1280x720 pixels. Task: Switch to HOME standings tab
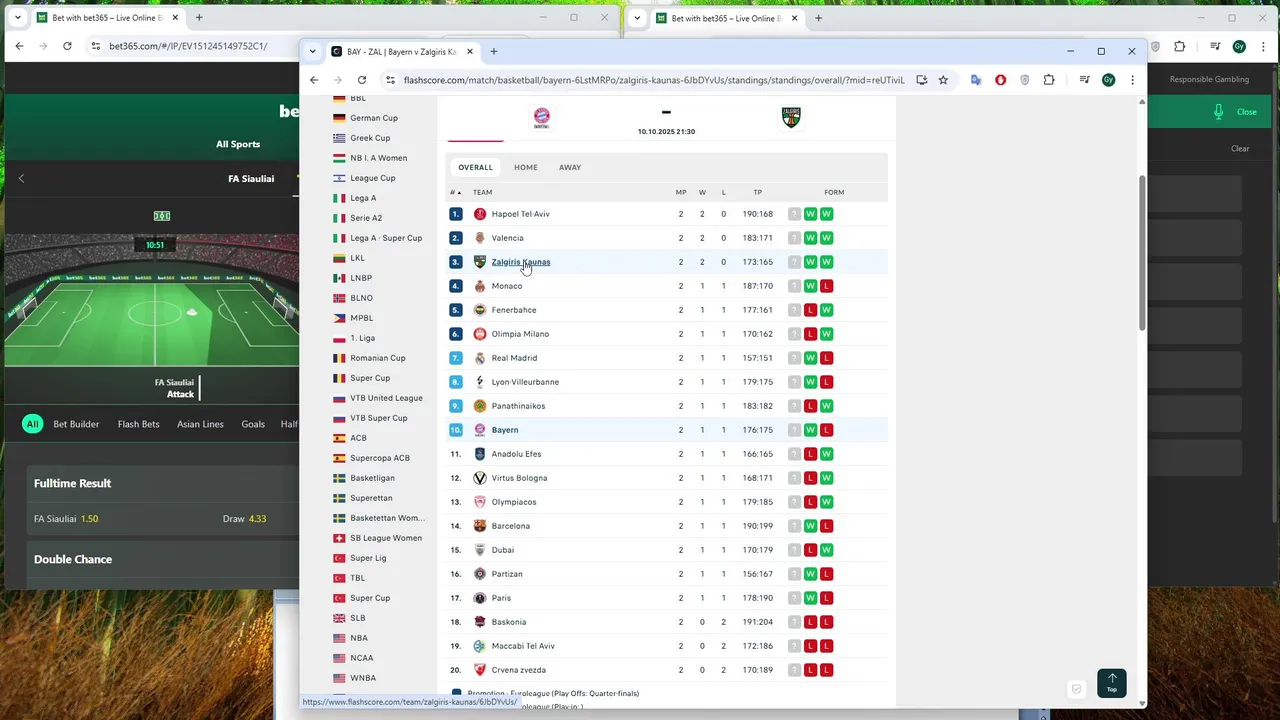[x=526, y=167]
